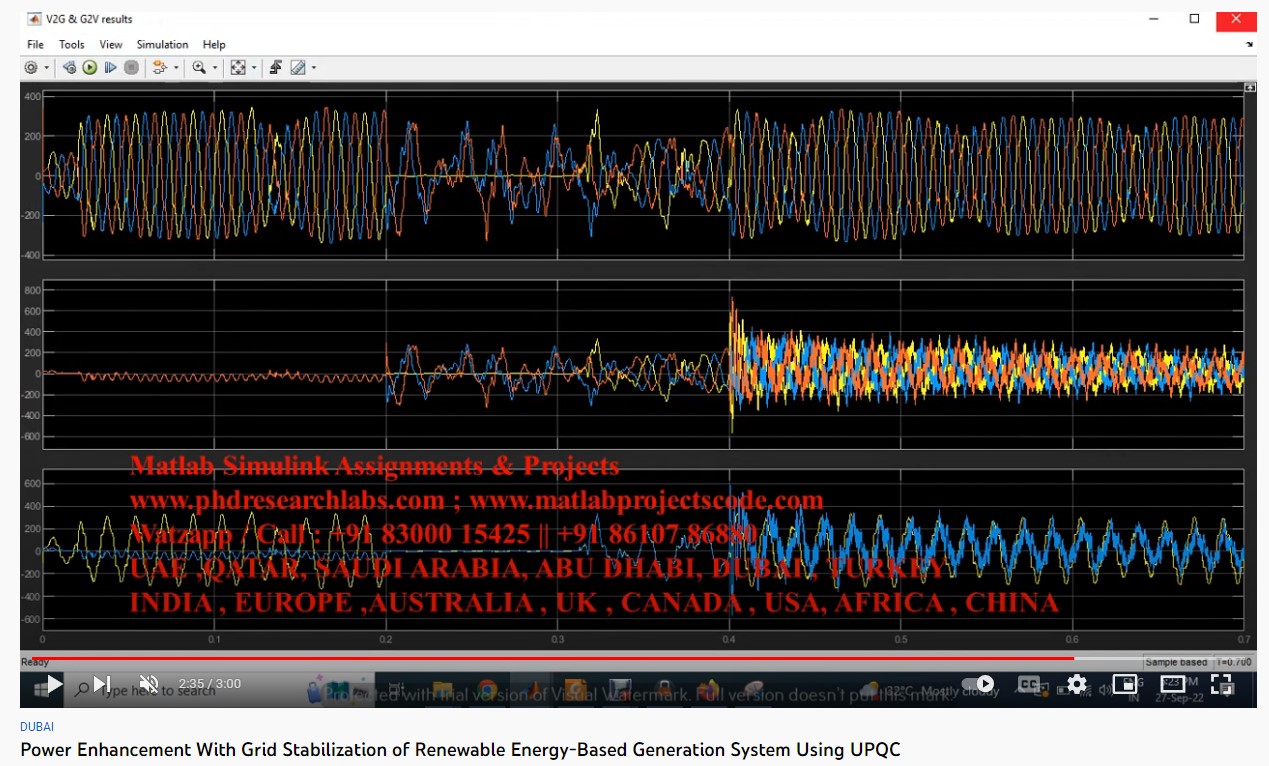Click the 2:35 / 3:00 time display

[x=209, y=684]
